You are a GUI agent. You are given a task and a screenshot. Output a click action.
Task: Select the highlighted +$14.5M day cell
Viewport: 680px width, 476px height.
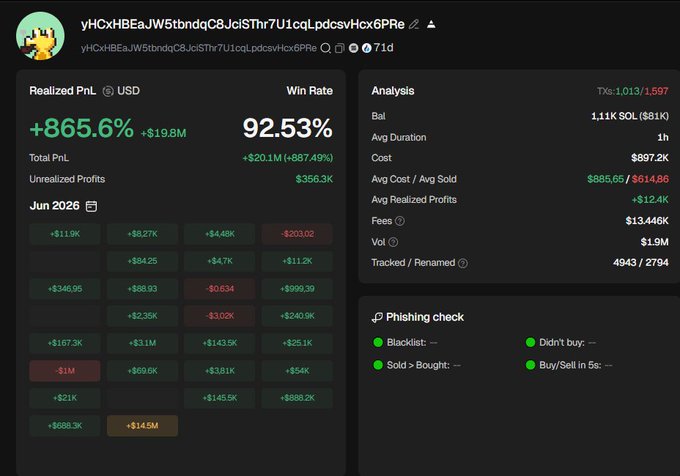(142, 426)
